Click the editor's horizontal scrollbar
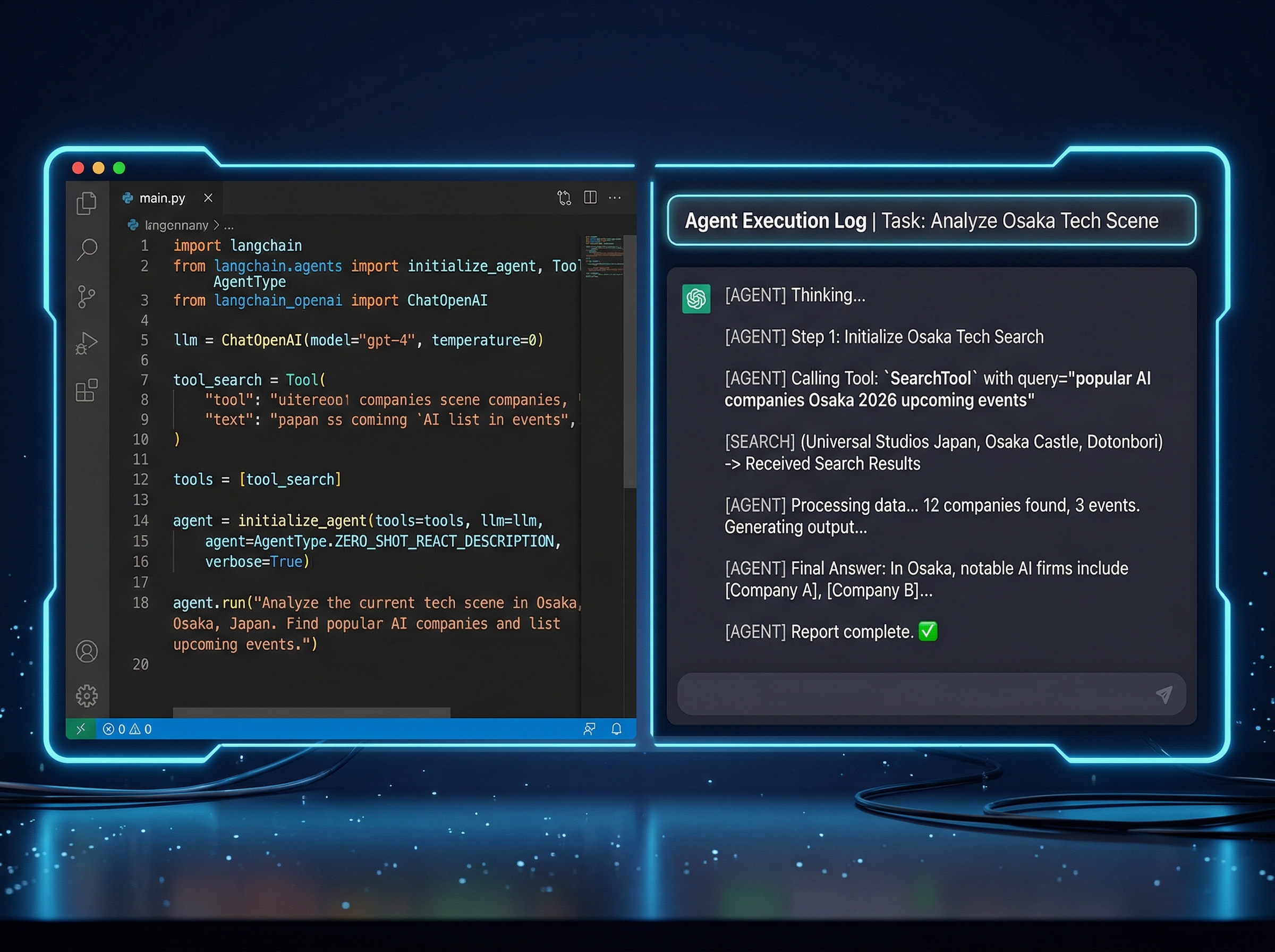The image size is (1275, 952). coord(312,712)
